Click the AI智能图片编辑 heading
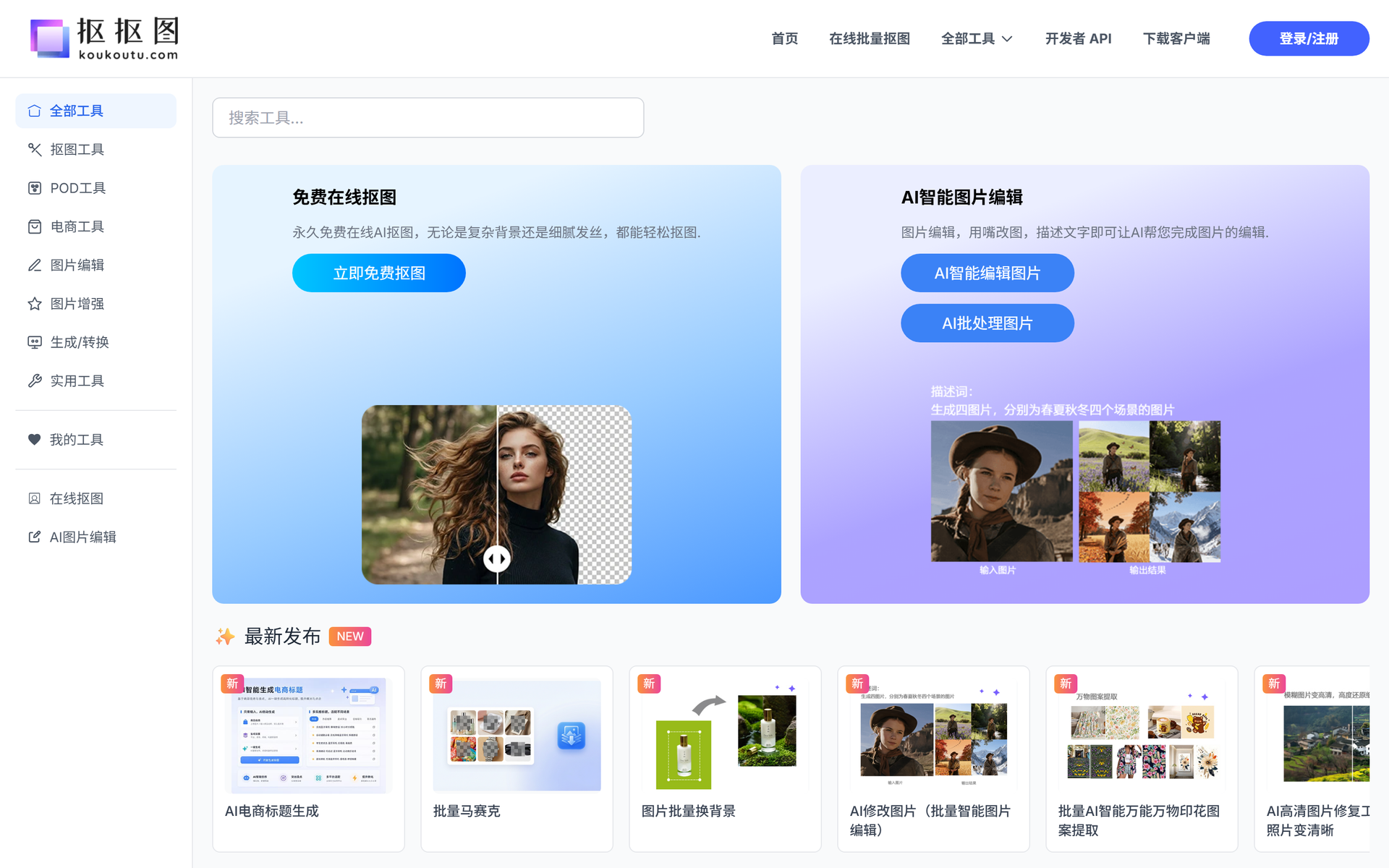 961,197
